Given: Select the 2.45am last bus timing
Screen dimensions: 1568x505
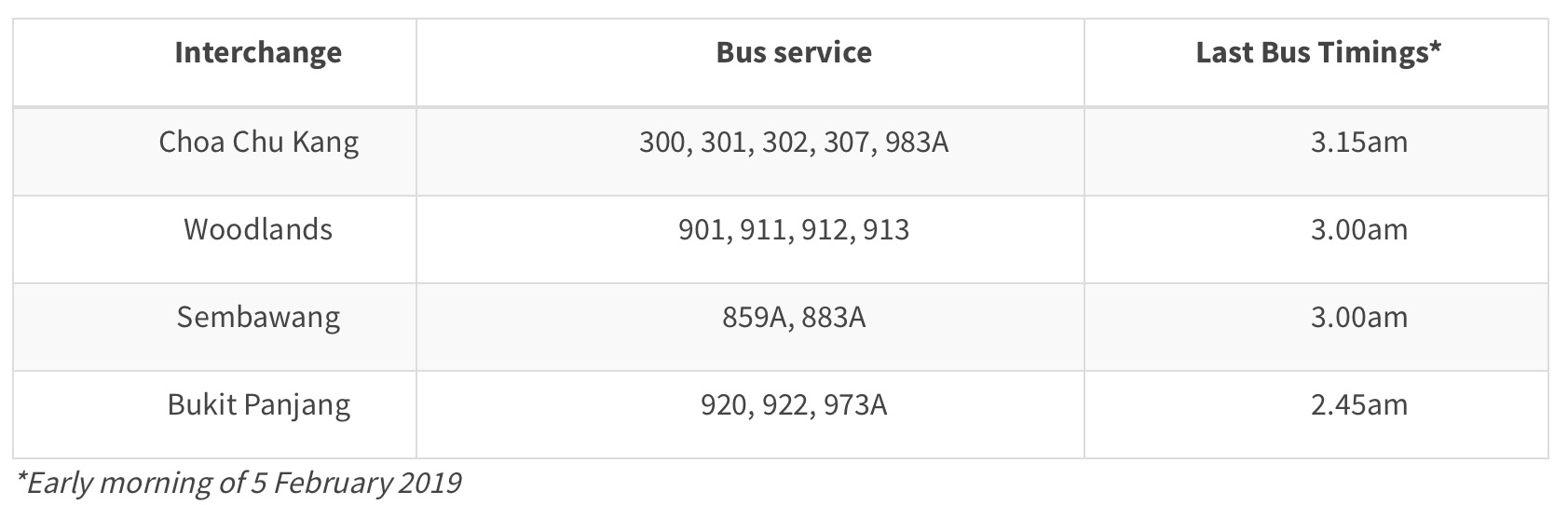Looking at the screenshot, I should pyautogui.click(x=1358, y=405).
